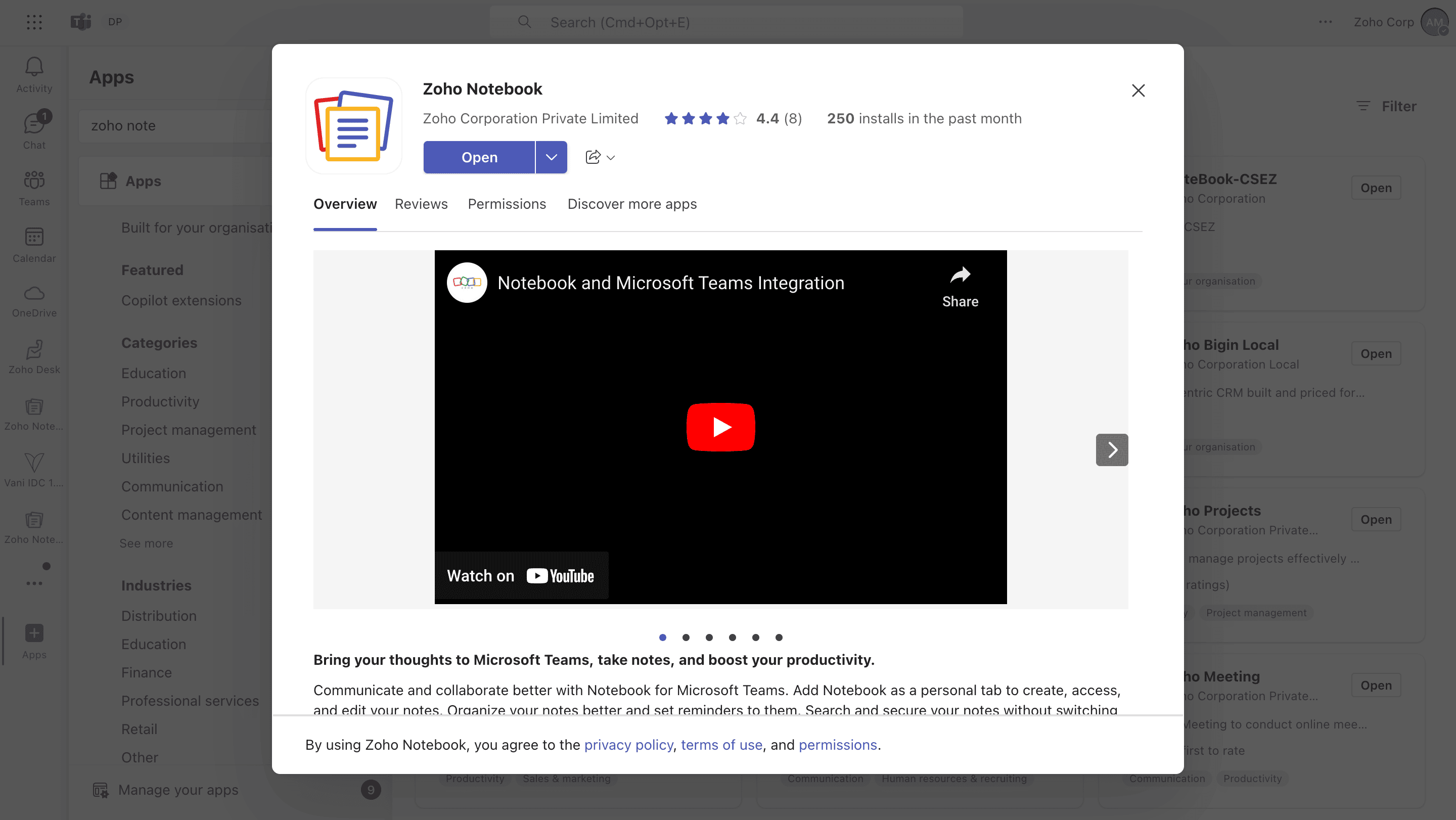Expand the share app dropdown
Viewport: 1456px width, 820px height.
600,157
